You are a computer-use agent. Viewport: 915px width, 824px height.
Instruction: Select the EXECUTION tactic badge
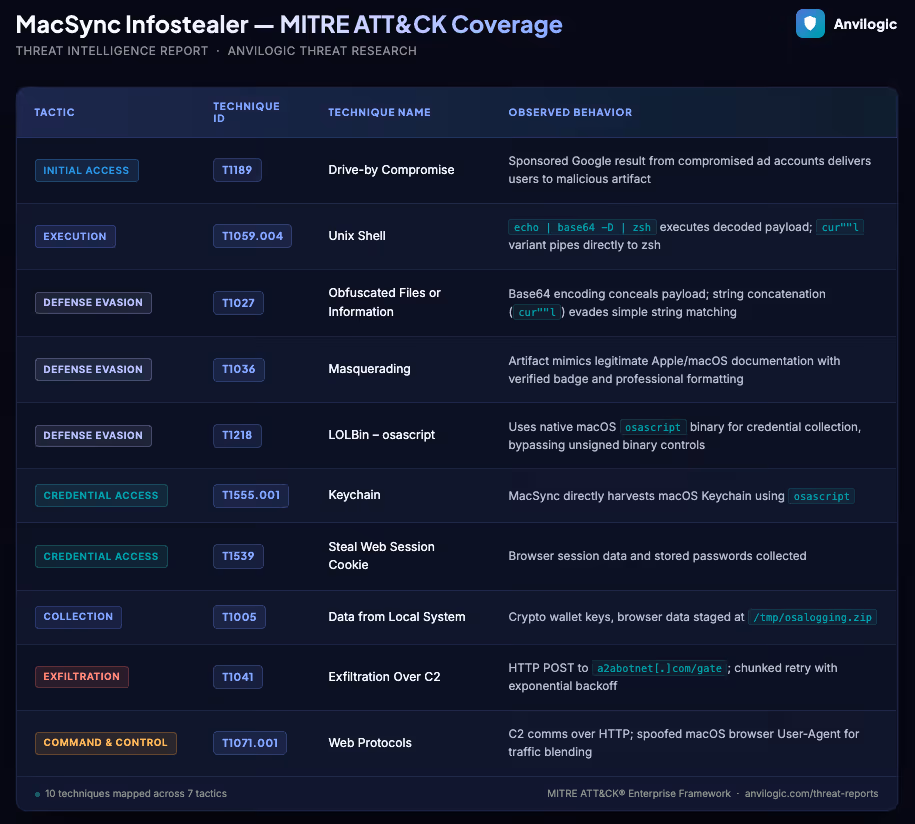pos(75,236)
